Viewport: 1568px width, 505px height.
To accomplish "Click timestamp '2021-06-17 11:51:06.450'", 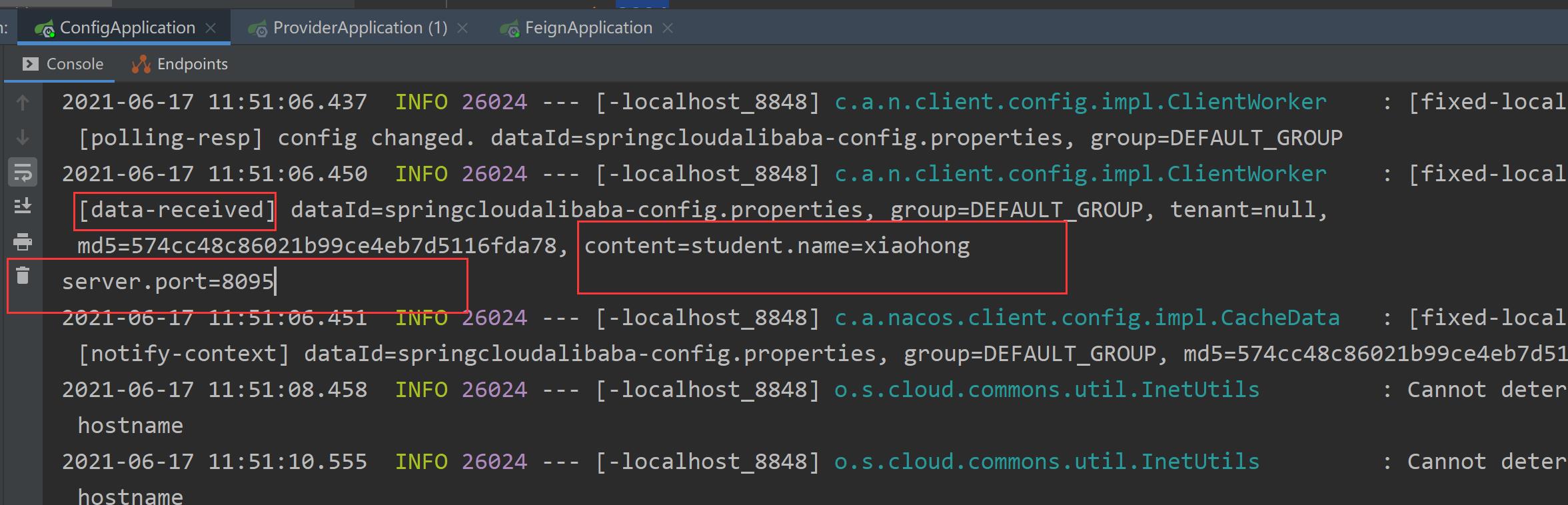I will pos(215,174).
